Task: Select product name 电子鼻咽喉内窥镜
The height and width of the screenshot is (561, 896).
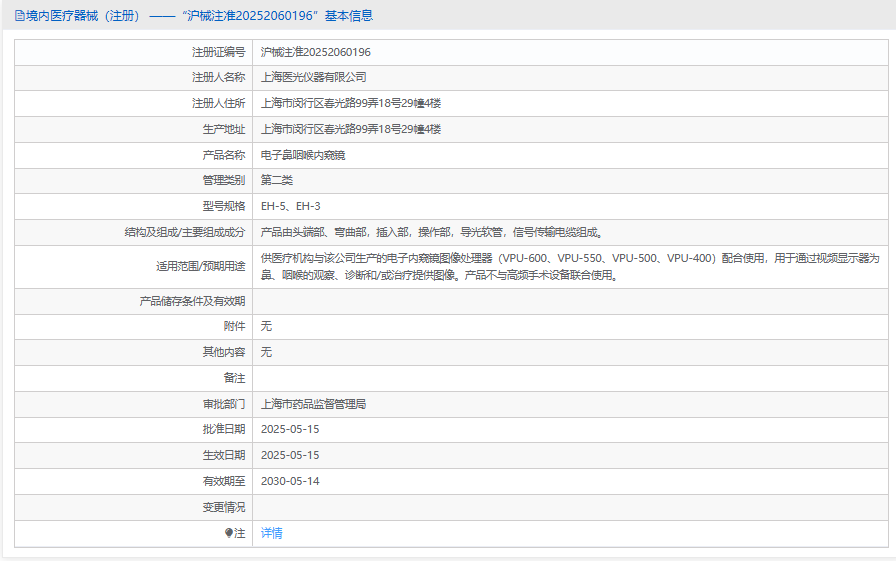Action: pos(303,155)
